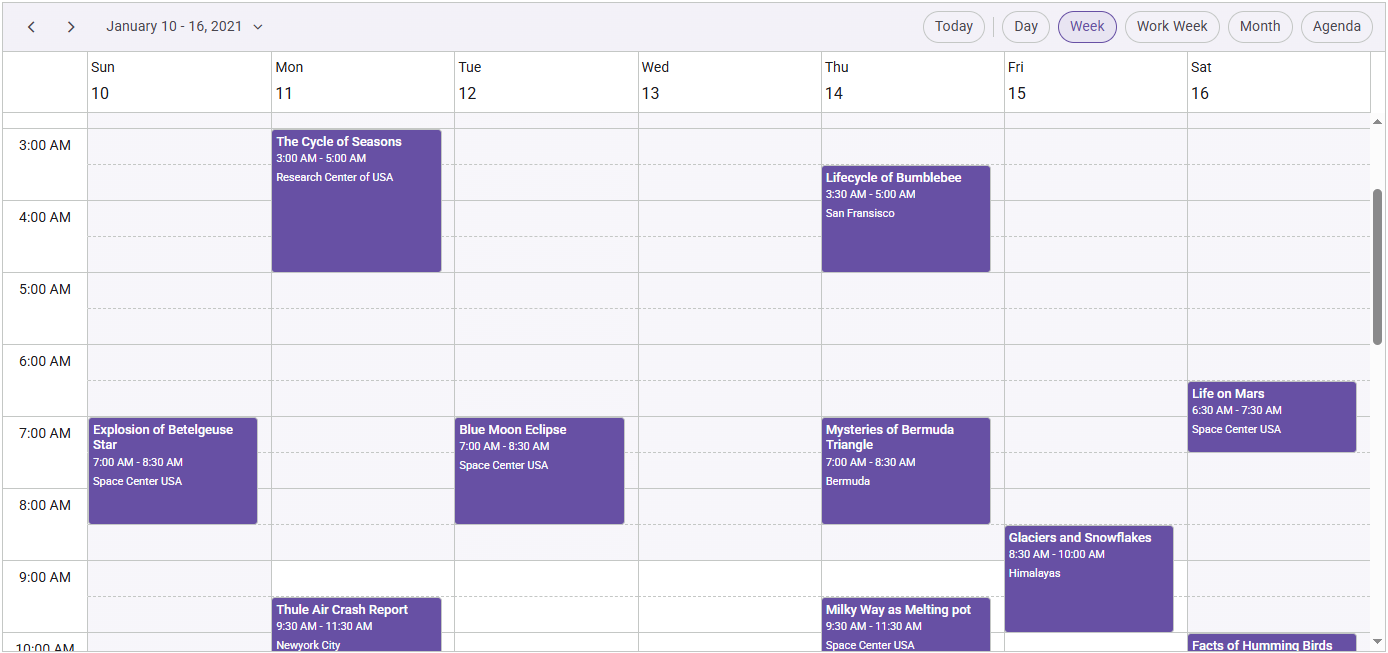Viewport: 1388px width, 653px height.
Task: Open the 'The Cycle of Seasons' event on Monday
Action: click(x=356, y=200)
